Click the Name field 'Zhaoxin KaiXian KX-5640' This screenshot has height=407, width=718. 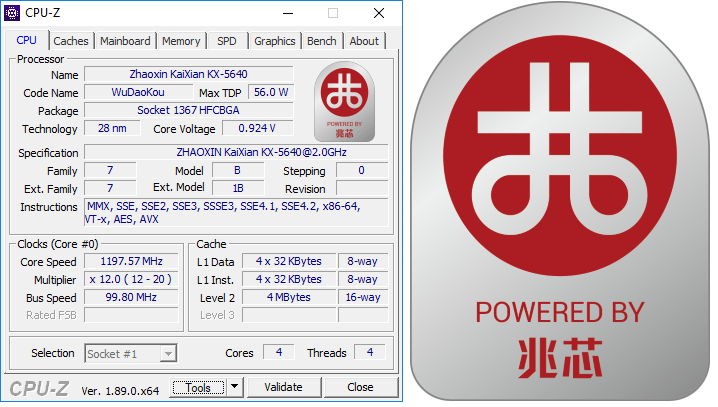click(x=189, y=74)
